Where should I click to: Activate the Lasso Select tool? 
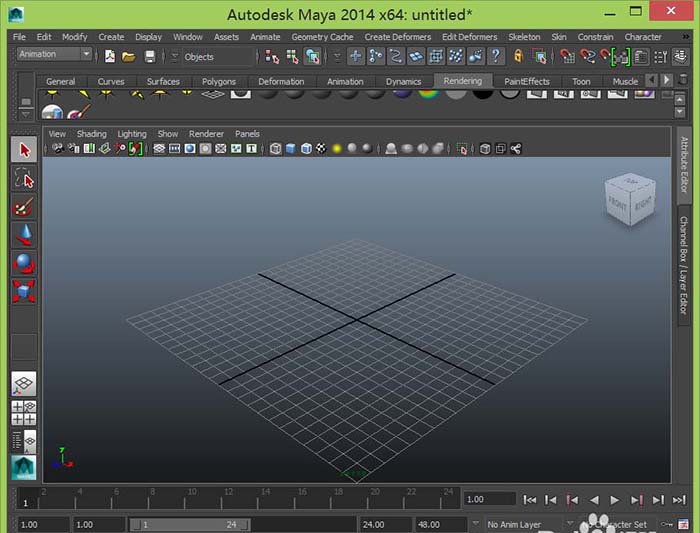coord(24,179)
